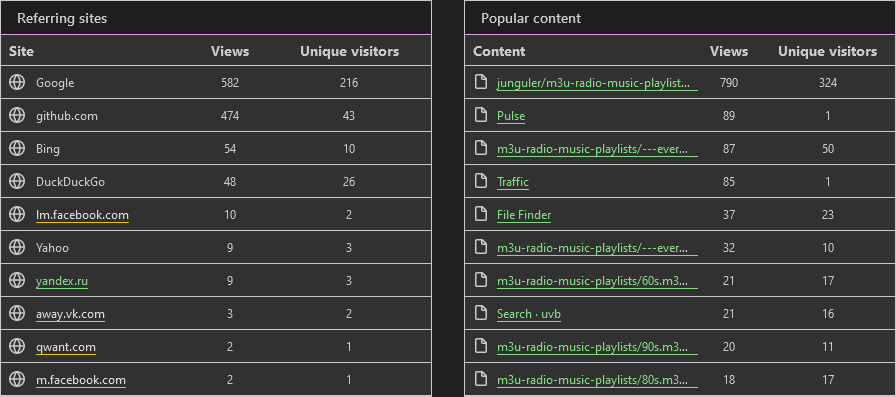Open the Traffic content link

tap(513, 182)
